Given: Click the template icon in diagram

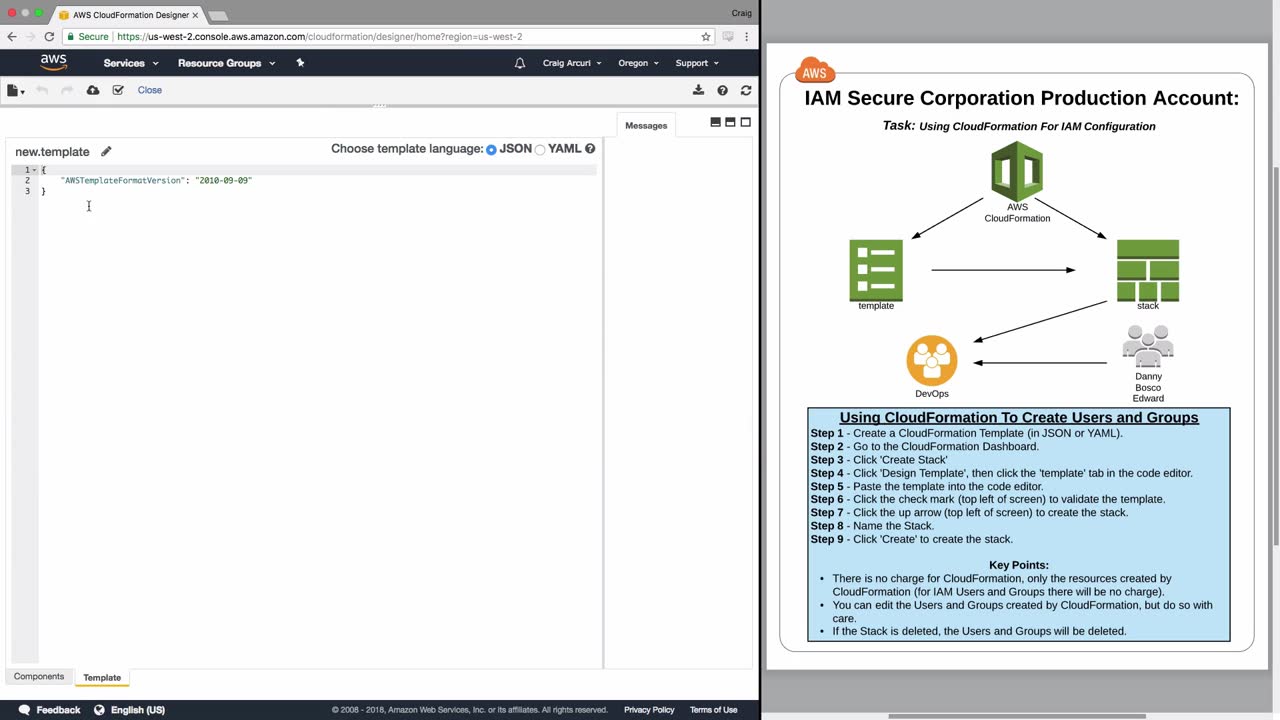Looking at the screenshot, I should pos(876,270).
